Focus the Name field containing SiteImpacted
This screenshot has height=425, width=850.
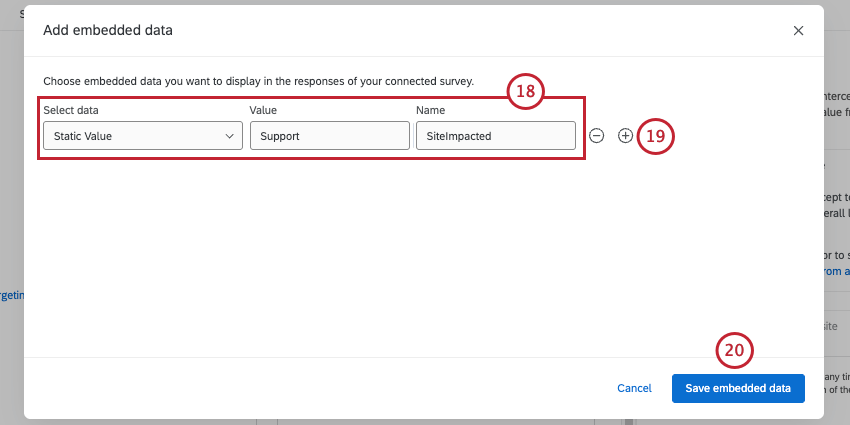[495, 136]
